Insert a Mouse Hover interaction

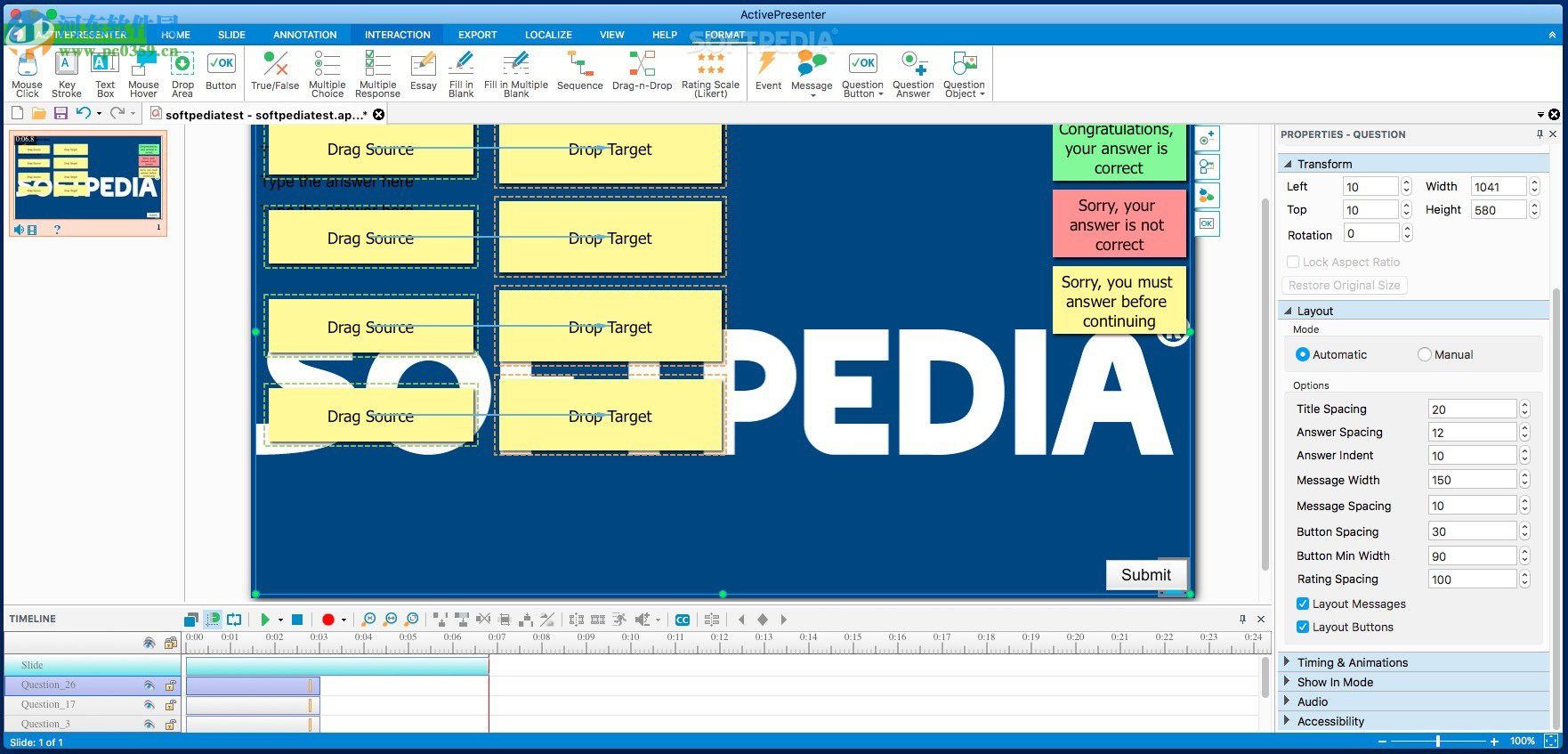pos(143,74)
